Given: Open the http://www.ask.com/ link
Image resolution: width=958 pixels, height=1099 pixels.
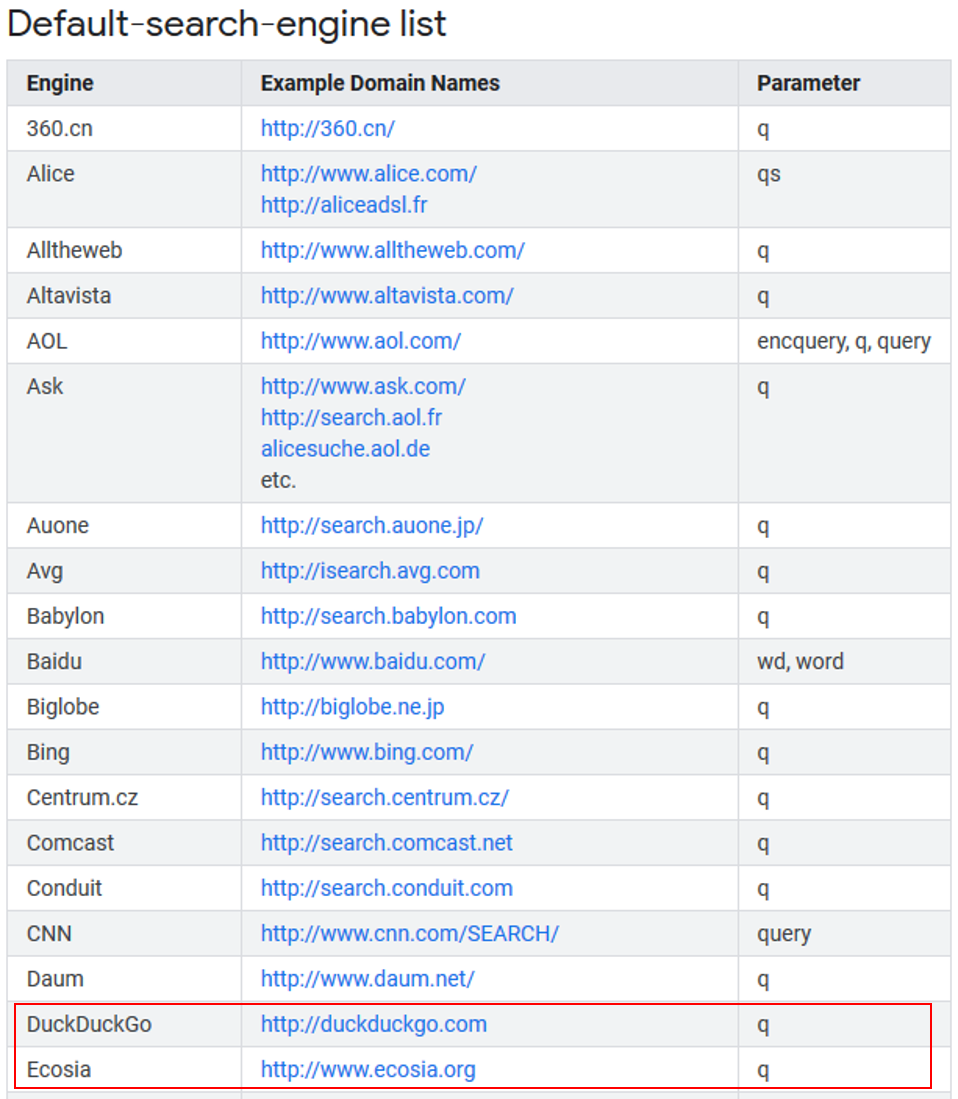Looking at the screenshot, I should point(363,386).
